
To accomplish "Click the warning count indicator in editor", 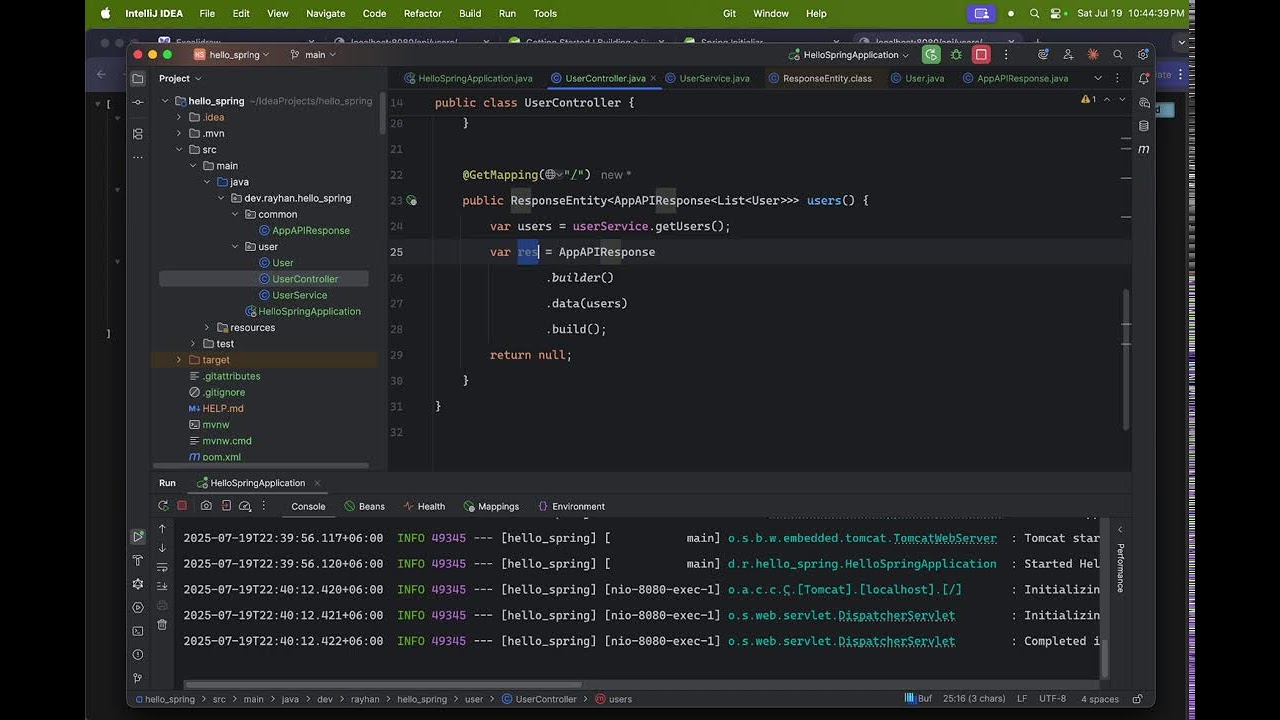I will (1089, 100).
